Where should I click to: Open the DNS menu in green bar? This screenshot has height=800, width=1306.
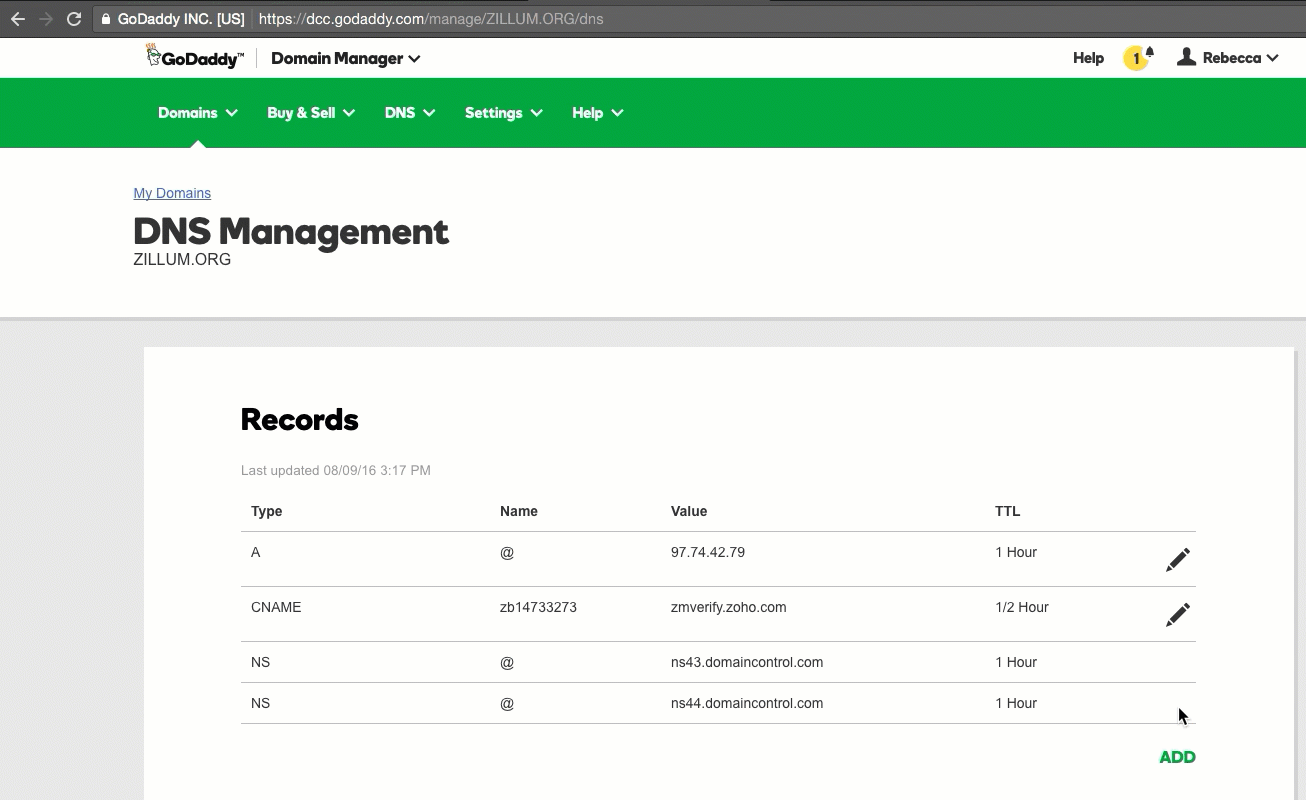[409, 113]
